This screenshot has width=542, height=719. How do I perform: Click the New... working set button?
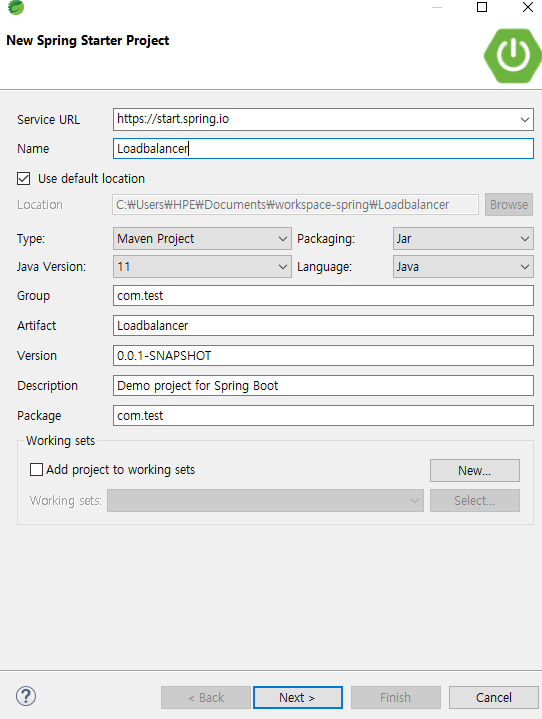click(x=475, y=470)
